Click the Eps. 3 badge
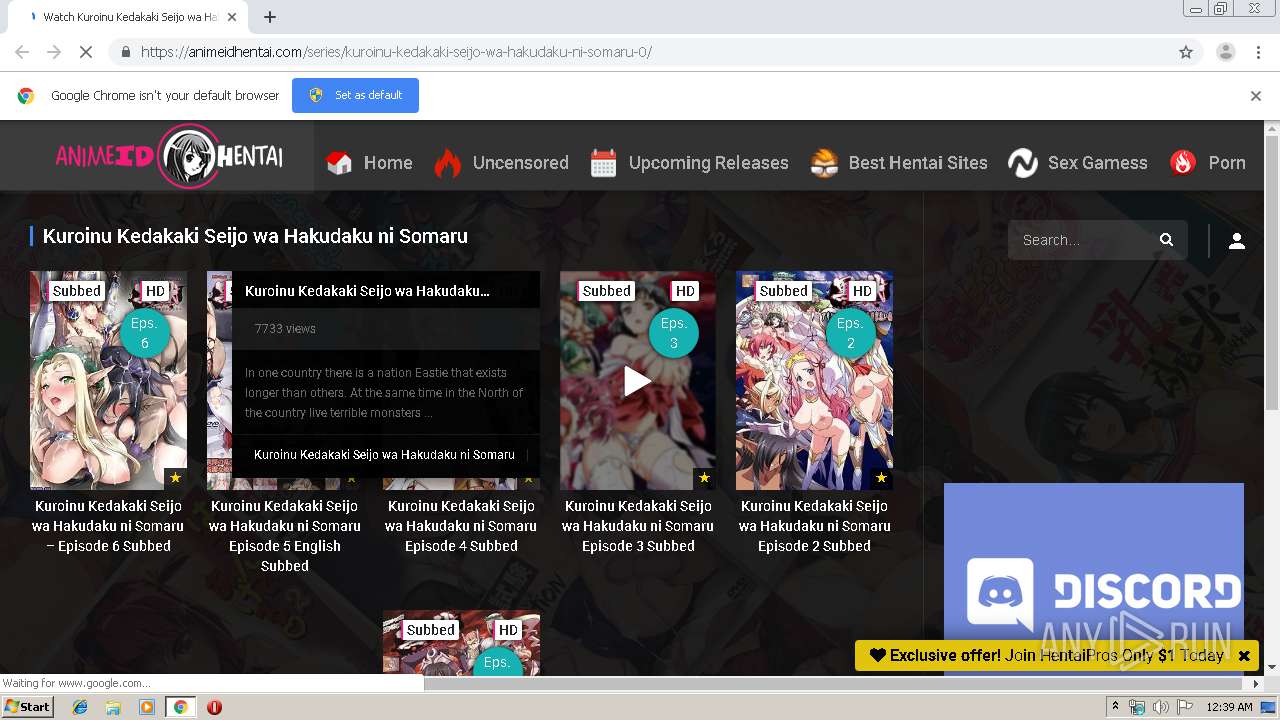This screenshot has width=1280, height=720. (674, 333)
